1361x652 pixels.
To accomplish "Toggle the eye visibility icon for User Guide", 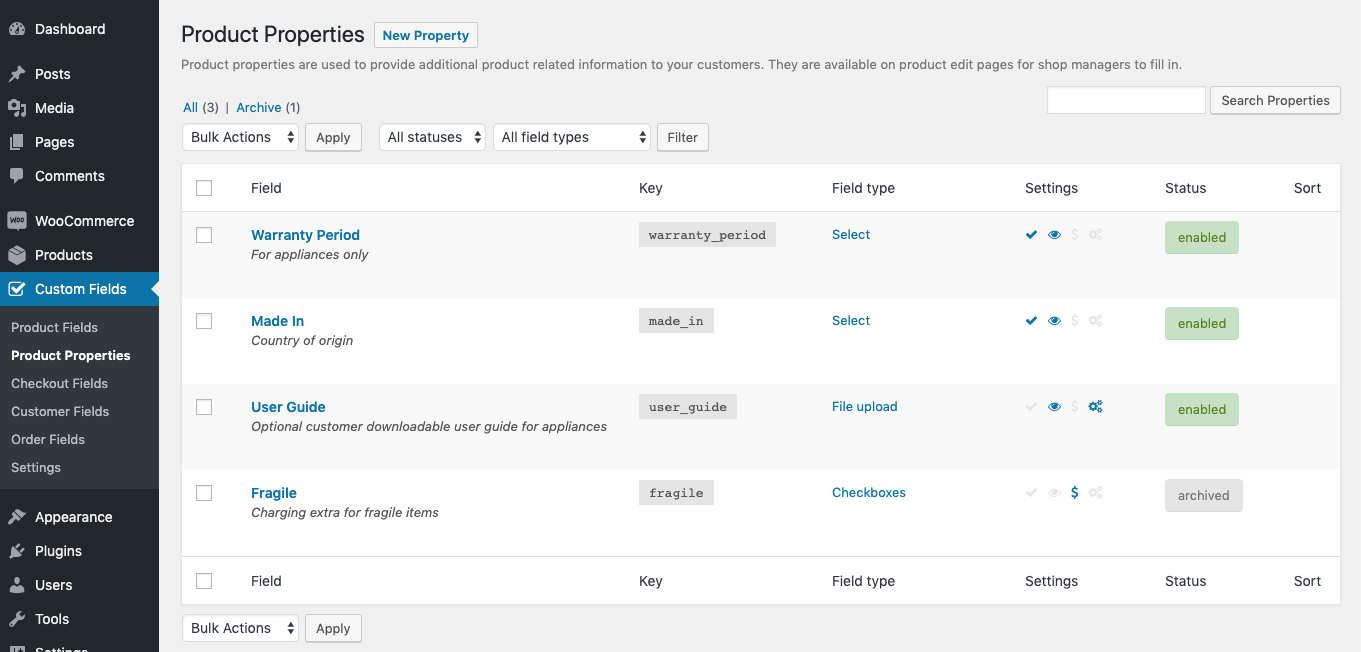I will 1054,407.
